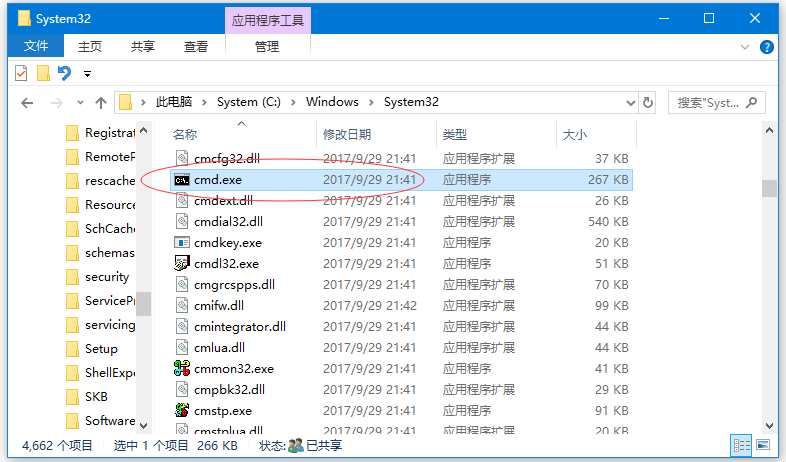Switch to the 共享 ribbon tab

point(143,47)
